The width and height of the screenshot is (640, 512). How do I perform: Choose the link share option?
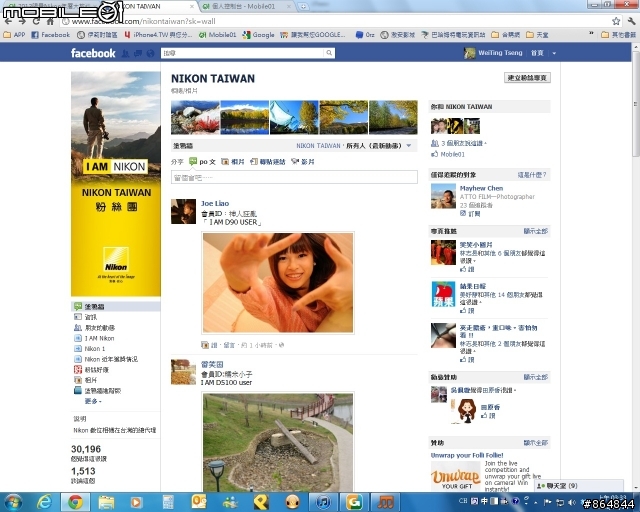coord(267,162)
